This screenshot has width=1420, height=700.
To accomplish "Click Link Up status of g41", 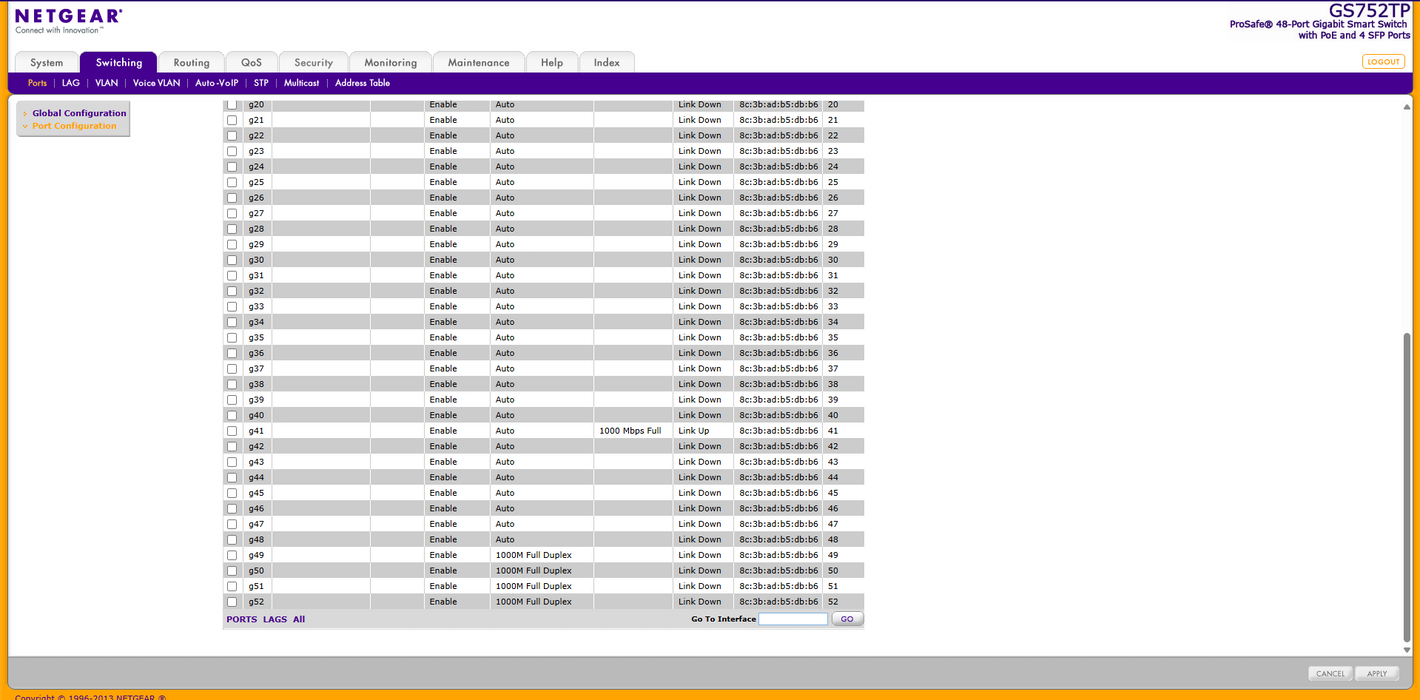I will [x=694, y=431].
